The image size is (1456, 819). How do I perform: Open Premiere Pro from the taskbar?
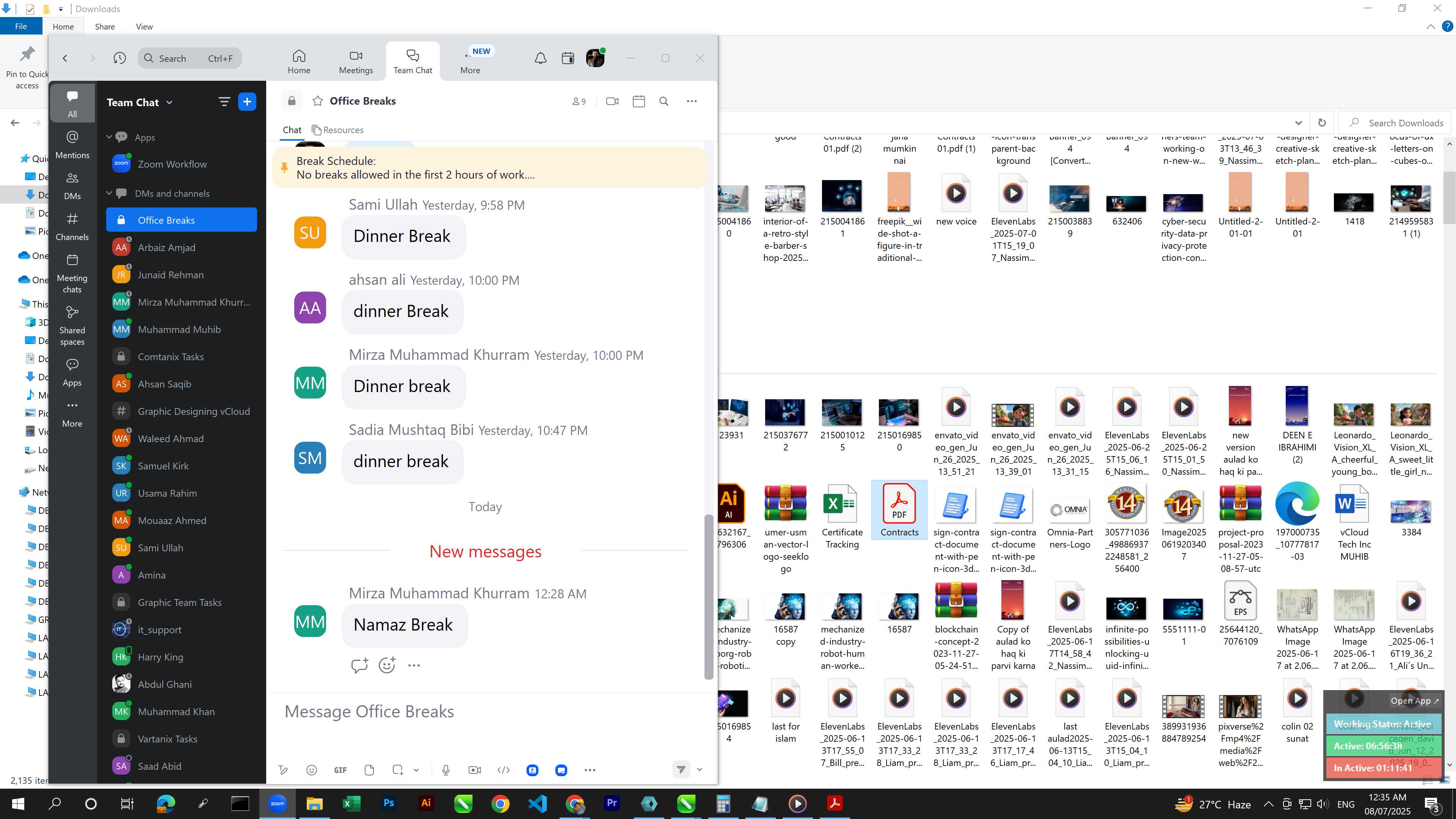pos(612,804)
